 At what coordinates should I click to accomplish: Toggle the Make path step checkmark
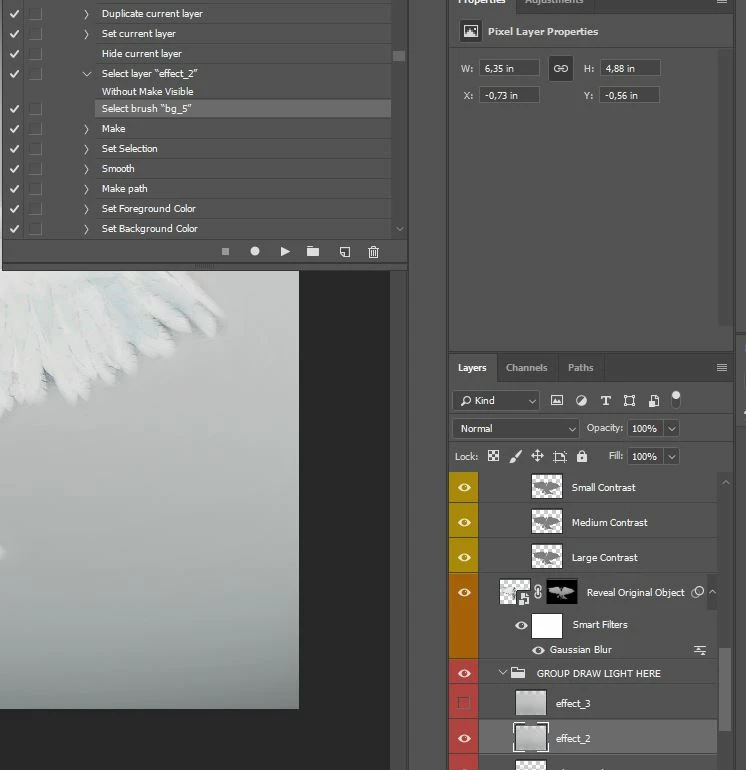[x=15, y=189]
